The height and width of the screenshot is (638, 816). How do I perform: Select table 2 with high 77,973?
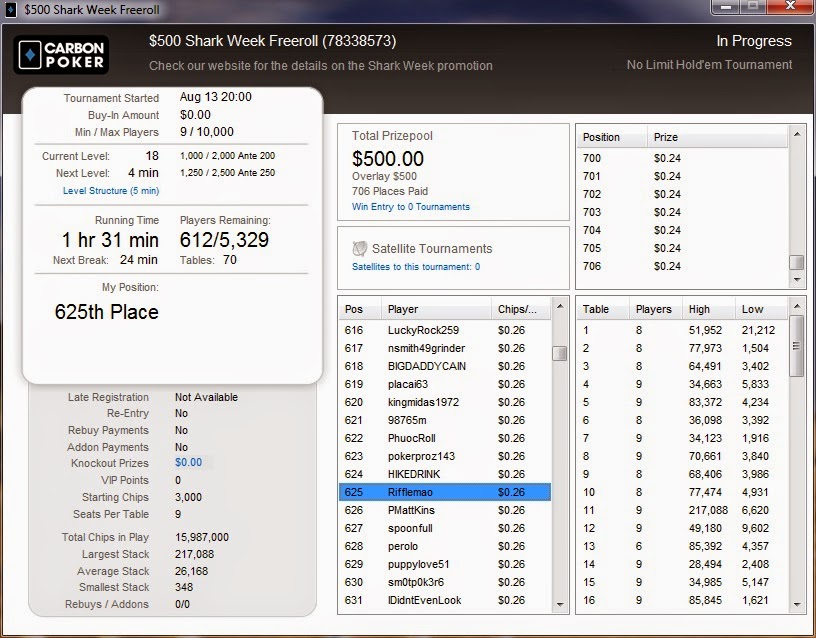pyautogui.click(x=682, y=348)
